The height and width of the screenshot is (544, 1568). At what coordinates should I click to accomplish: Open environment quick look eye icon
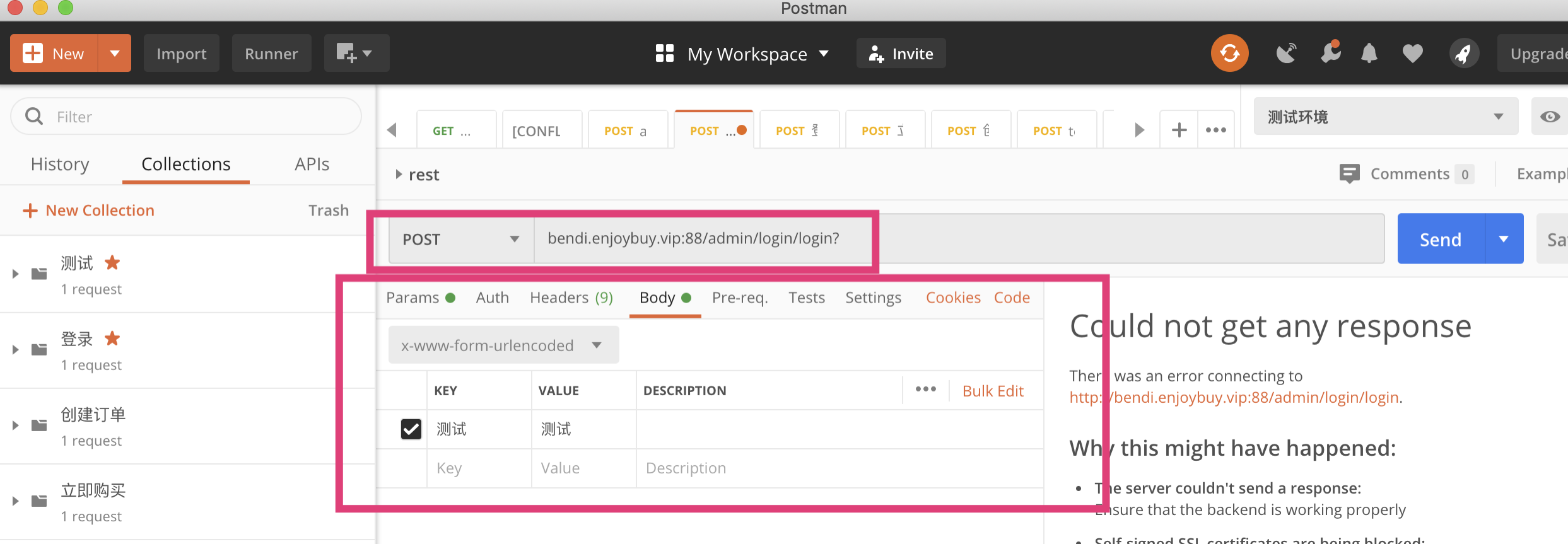(x=1550, y=117)
